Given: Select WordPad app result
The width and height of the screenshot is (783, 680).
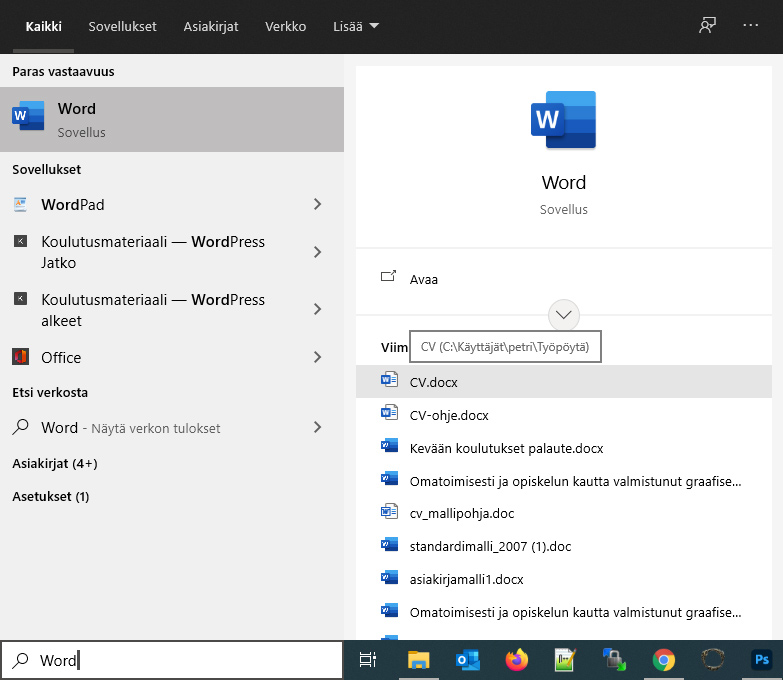Looking at the screenshot, I should (x=172, y=204).
